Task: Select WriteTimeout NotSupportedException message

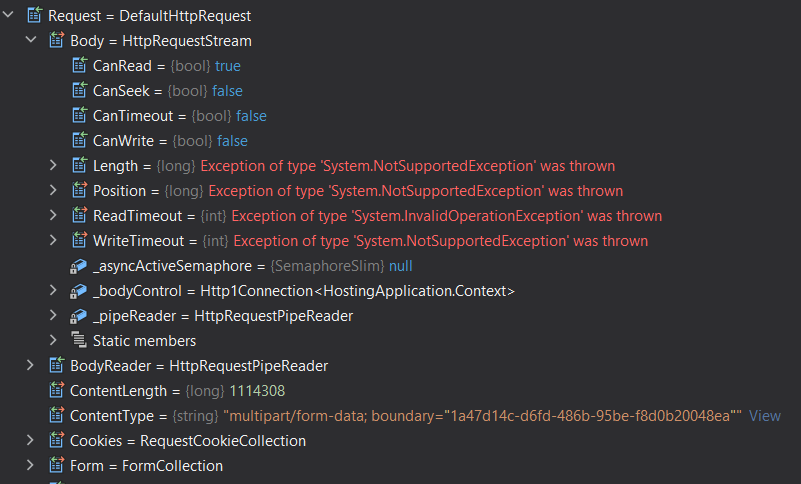Action: [441, 241]
